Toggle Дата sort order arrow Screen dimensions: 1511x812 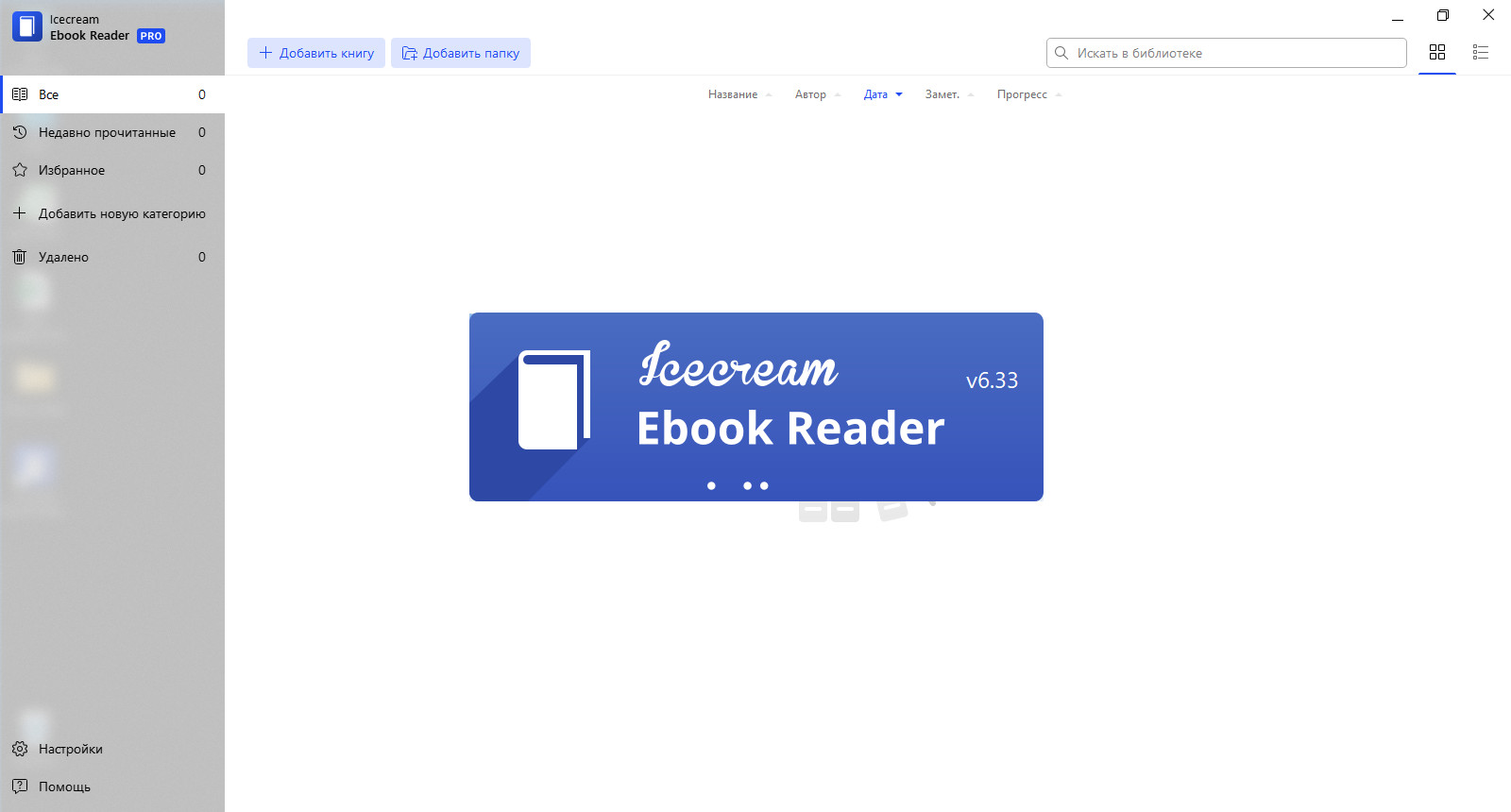pyautogui.click(x=899, y=94)
